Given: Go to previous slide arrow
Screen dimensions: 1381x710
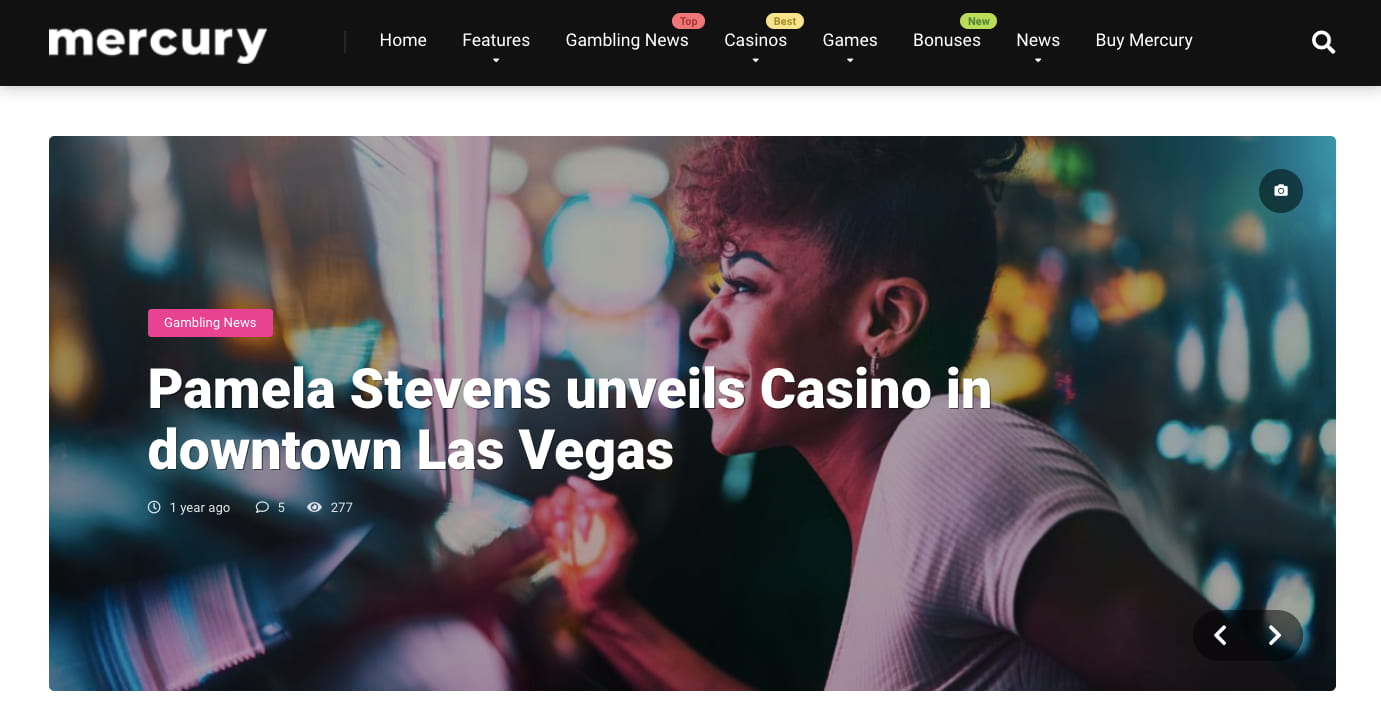Looking at the screenshot, I should tap(1220, 635).
